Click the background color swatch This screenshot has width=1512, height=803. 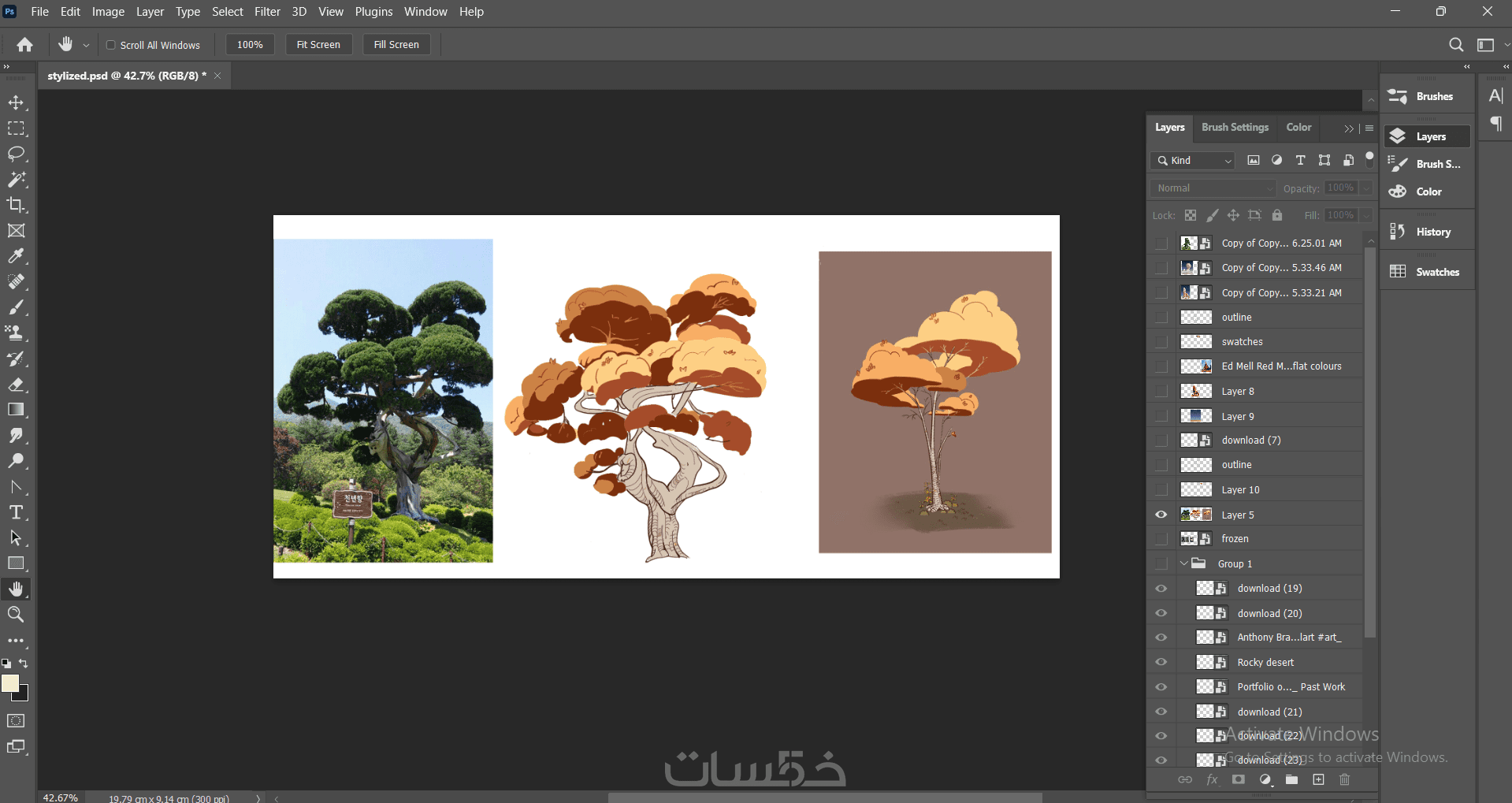(x=23, y=695)
